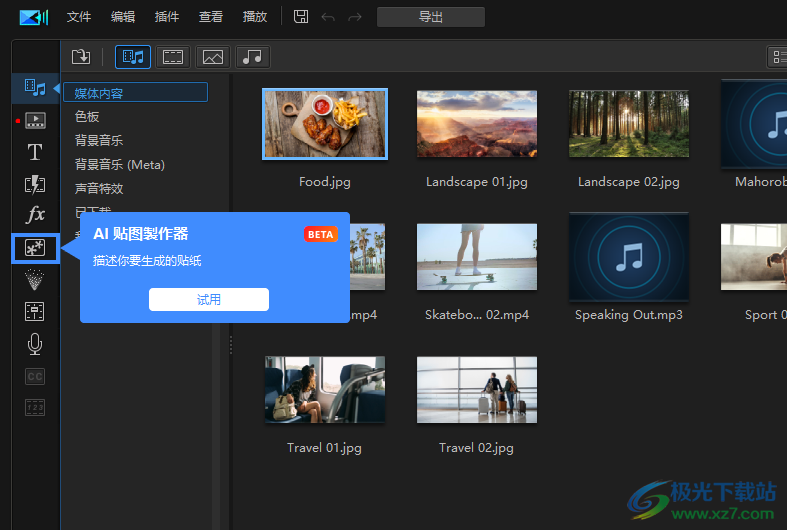Click the BETA badge in popup
The height and width of the screenshot is (530, 787).
pos(321,234)
